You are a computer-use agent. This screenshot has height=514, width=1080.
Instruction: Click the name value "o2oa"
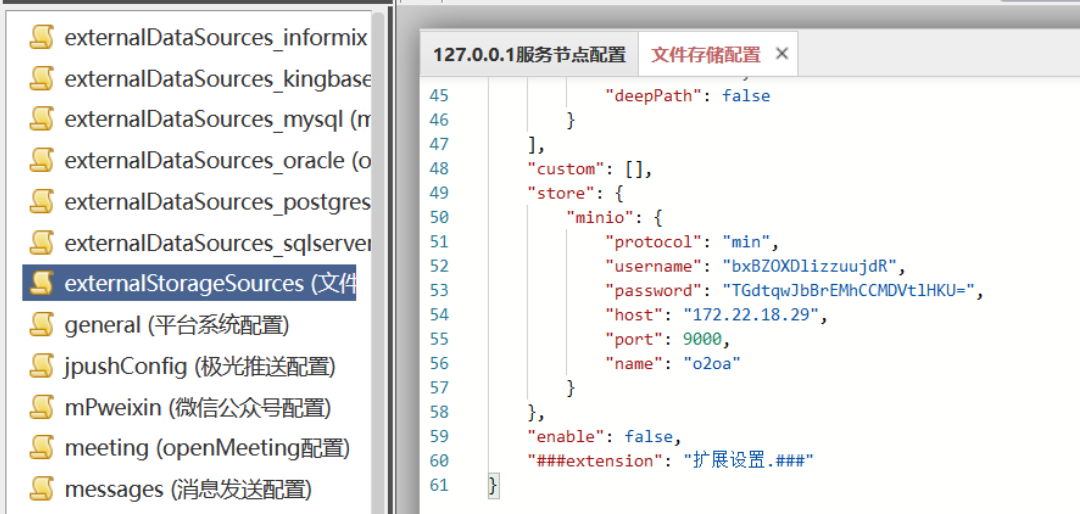click(712, 364)
